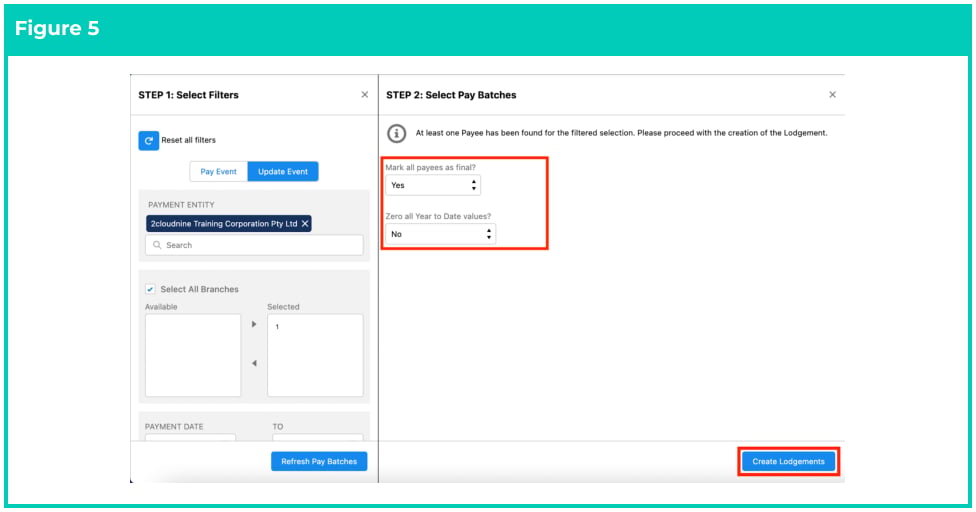Click the Create Lodgements button
The width and height of the screenshot is (976, 512).
(788, 462)
